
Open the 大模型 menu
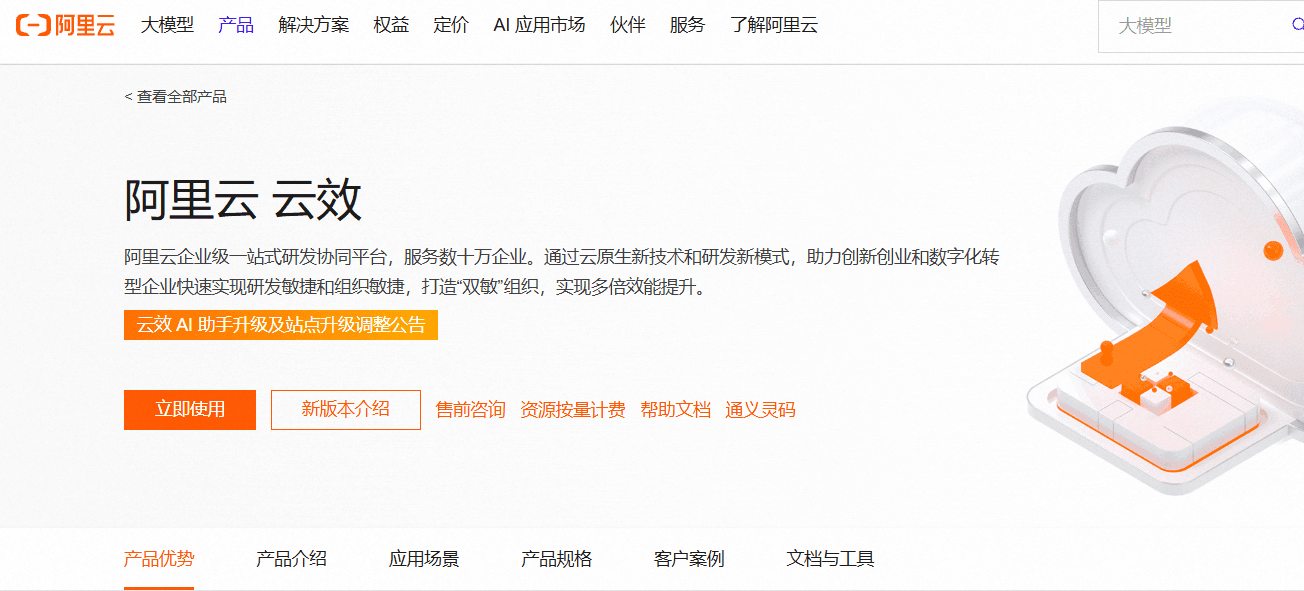(167, 25)
